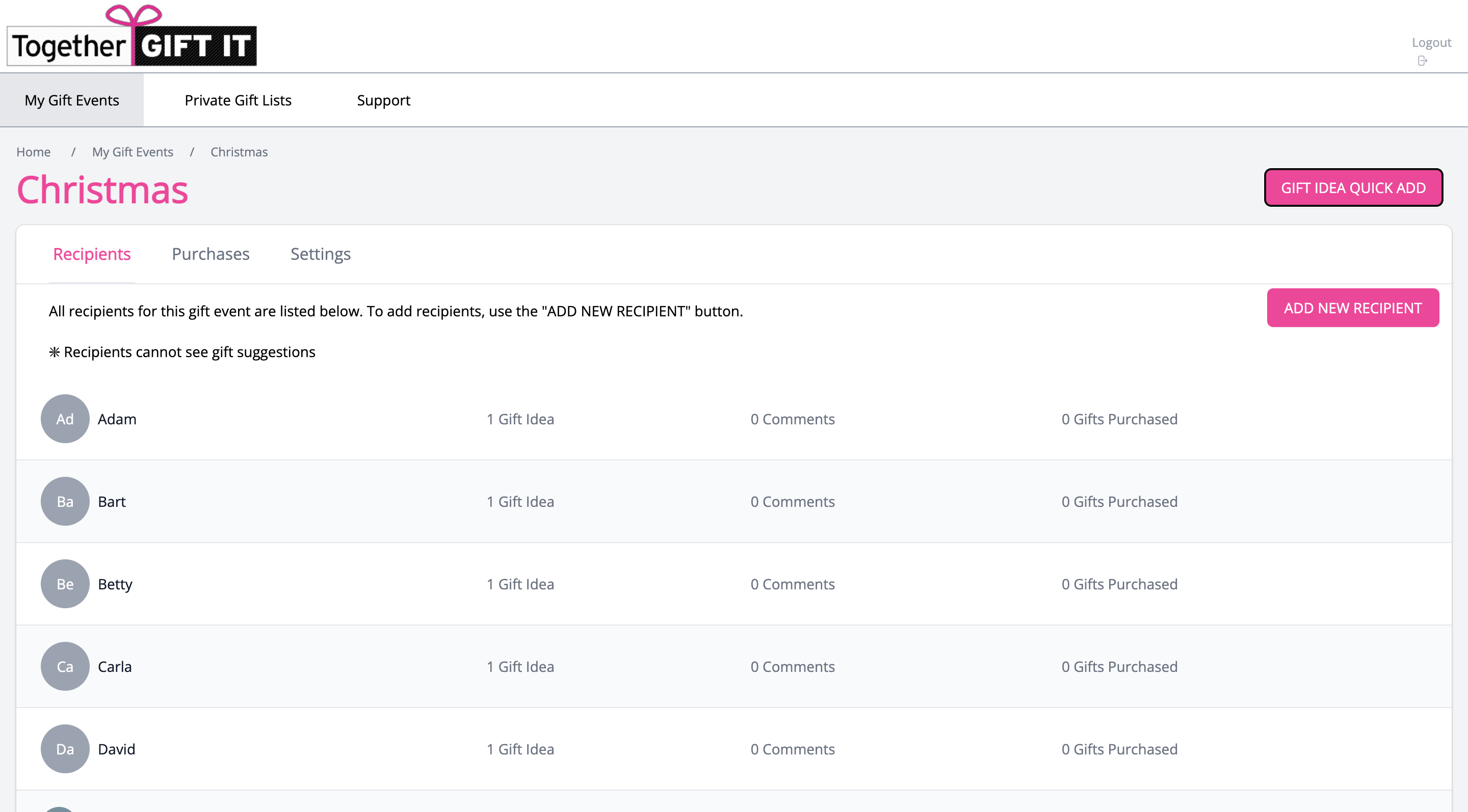Click Betty's '1 Gift Idea' text
The image size is (1468, 812).
pos(520,584)
